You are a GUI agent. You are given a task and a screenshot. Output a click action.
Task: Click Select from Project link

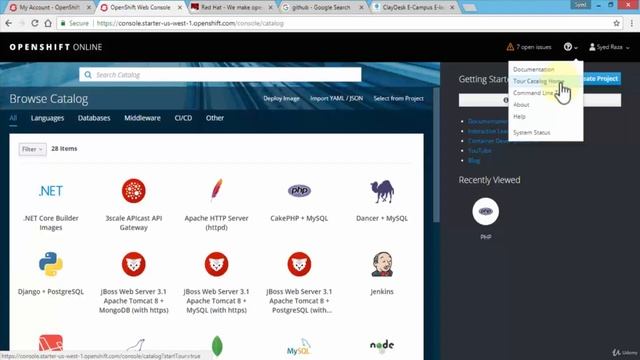point(398,98)
